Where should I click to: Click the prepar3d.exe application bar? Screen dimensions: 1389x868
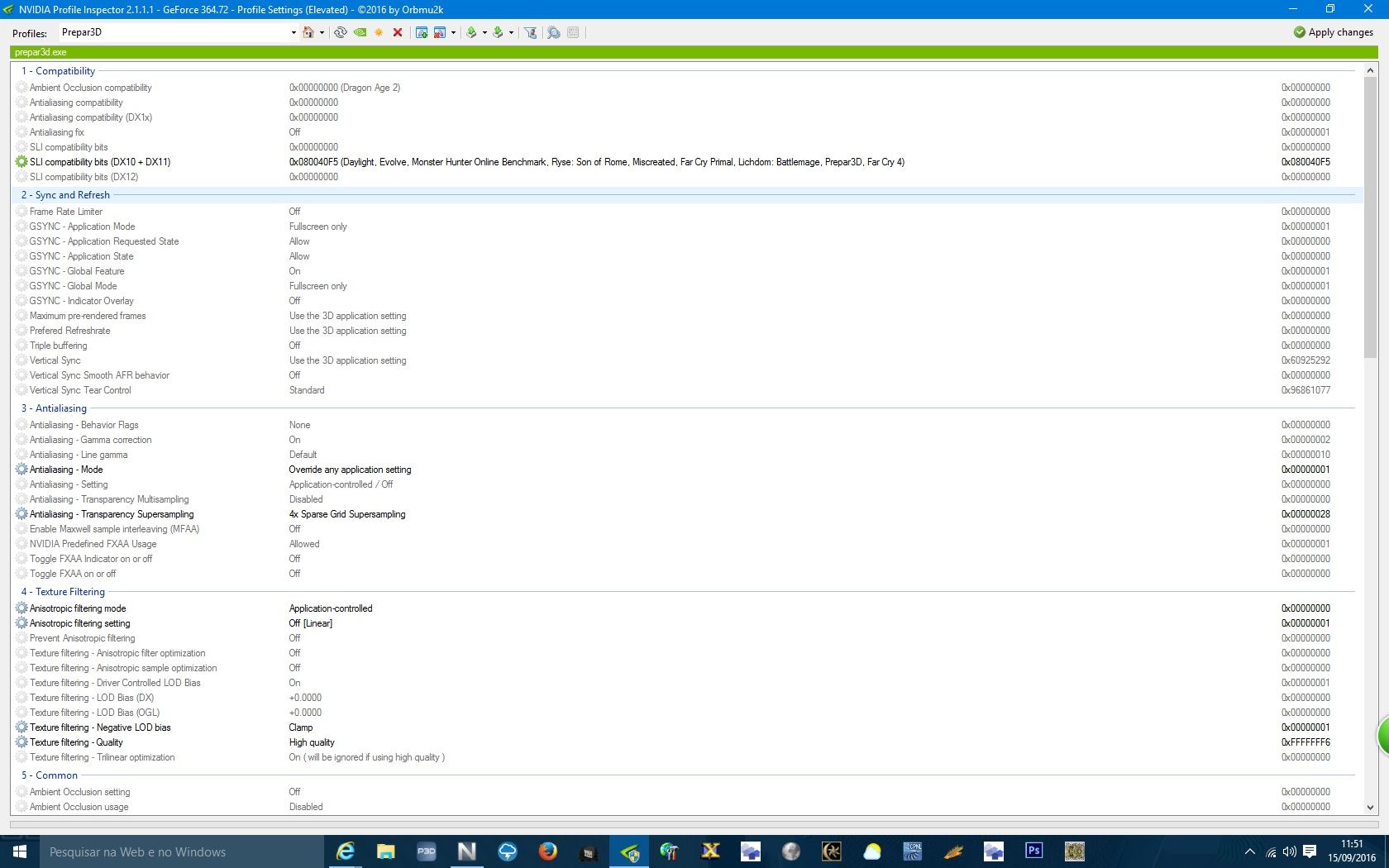[694, 52]
